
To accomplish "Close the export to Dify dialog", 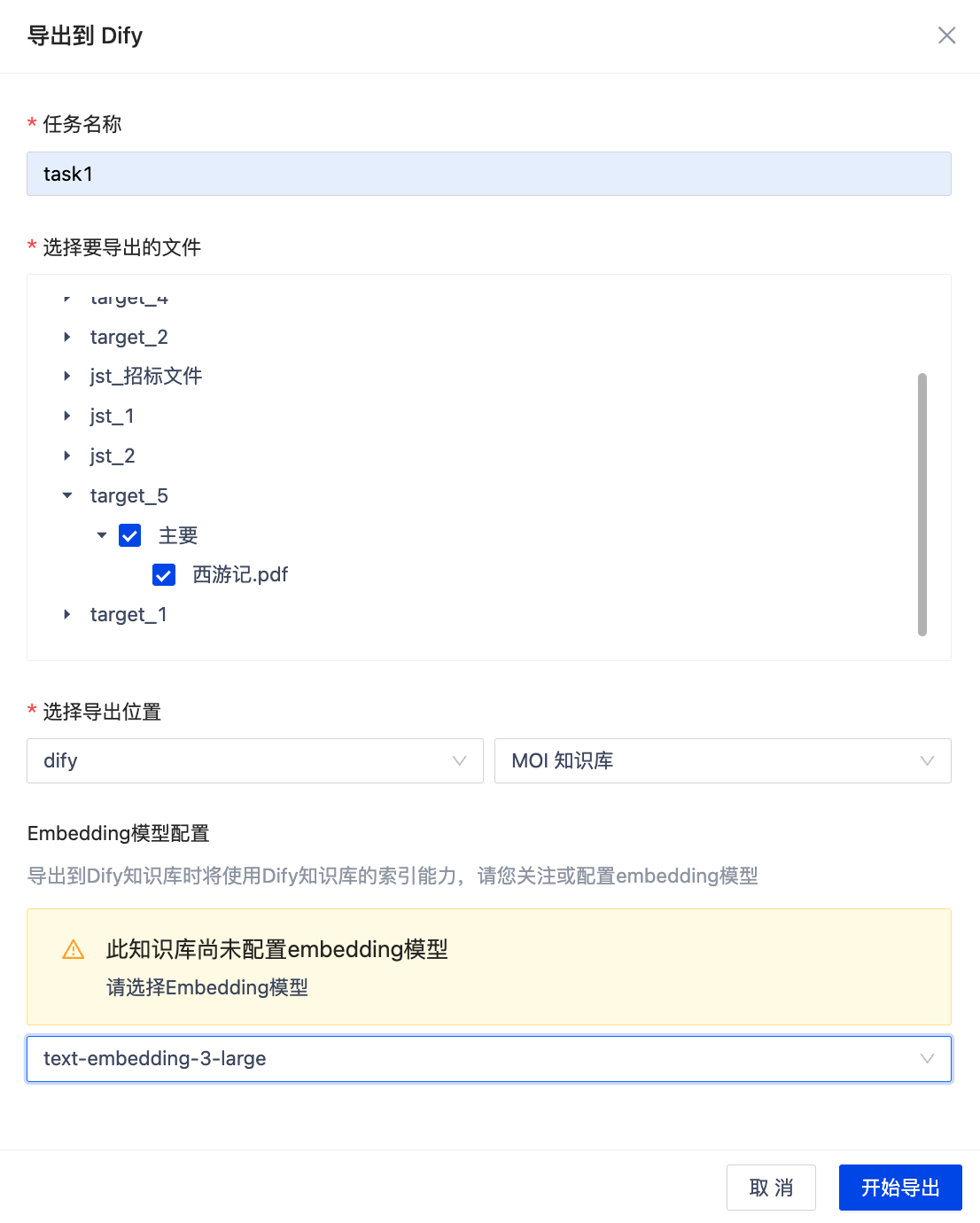I will (946, 35).
